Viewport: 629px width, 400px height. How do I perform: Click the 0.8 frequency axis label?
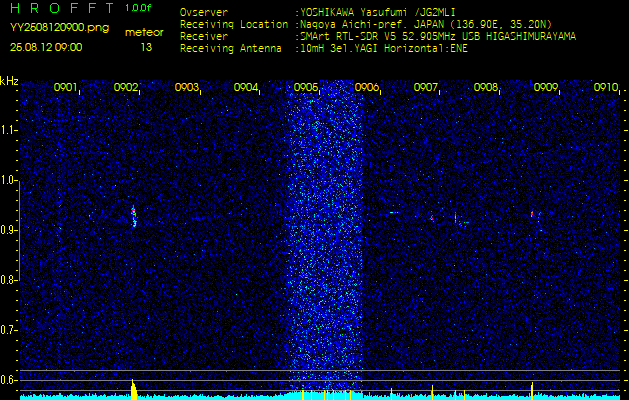[7, 280]
